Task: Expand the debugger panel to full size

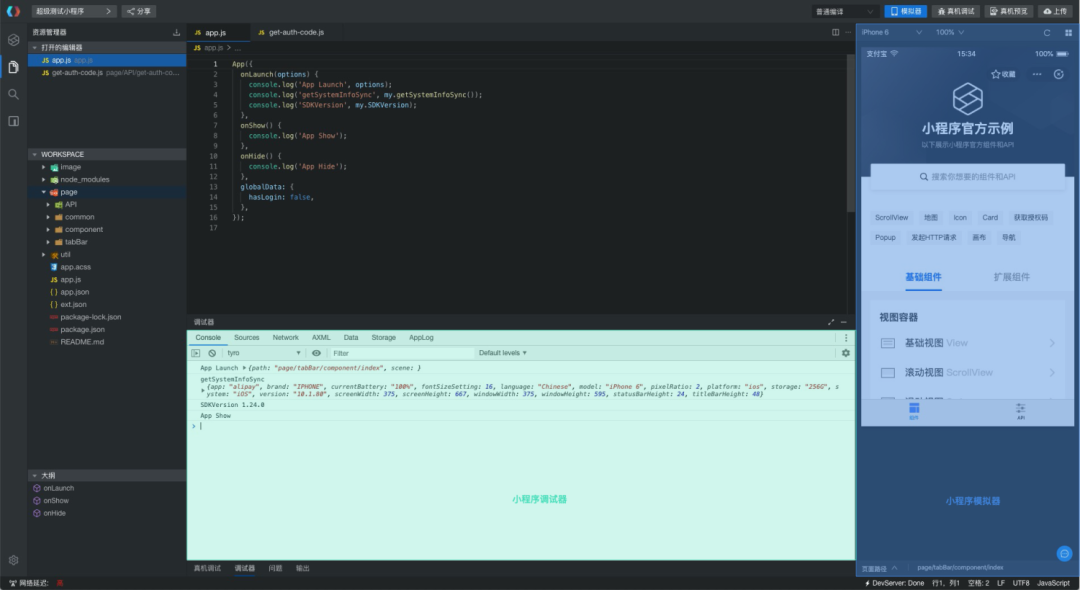Action: coord(831,322)
